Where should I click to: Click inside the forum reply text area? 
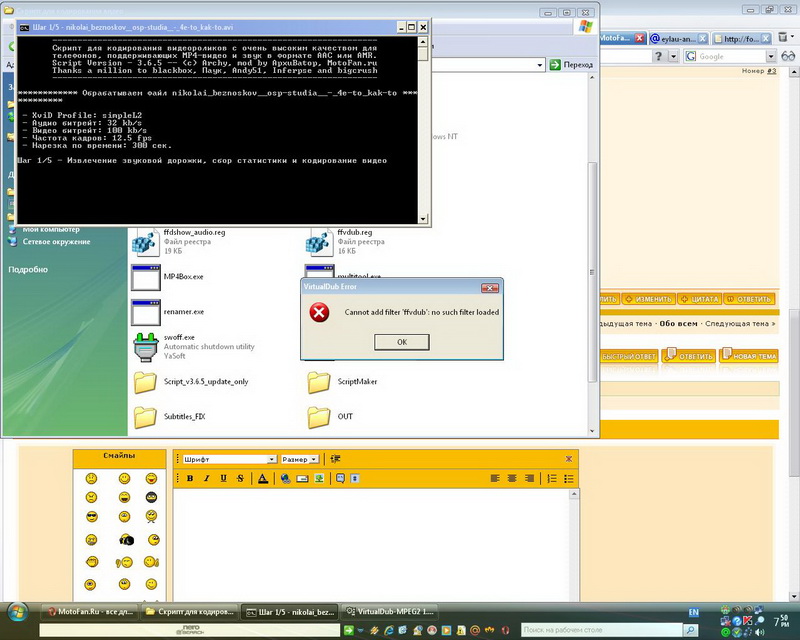(372, 544)
